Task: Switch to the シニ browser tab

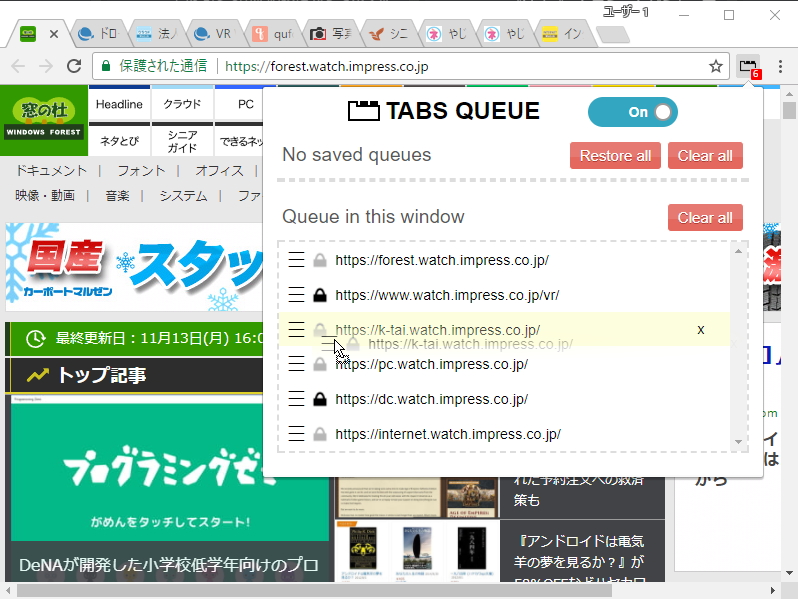Action: tap(389, 34)
